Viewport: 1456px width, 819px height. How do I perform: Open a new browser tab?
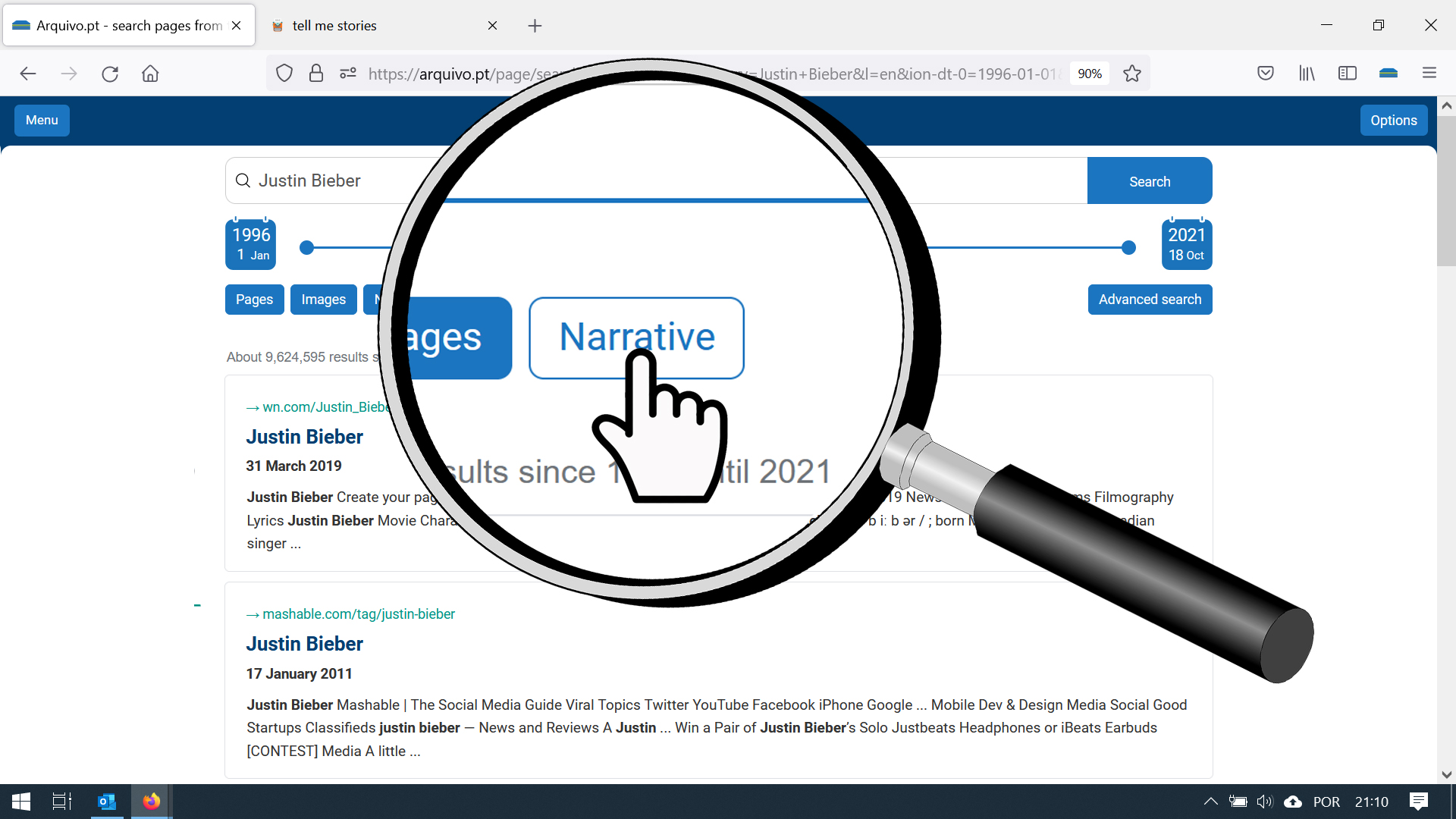click(x=535, y=26)
